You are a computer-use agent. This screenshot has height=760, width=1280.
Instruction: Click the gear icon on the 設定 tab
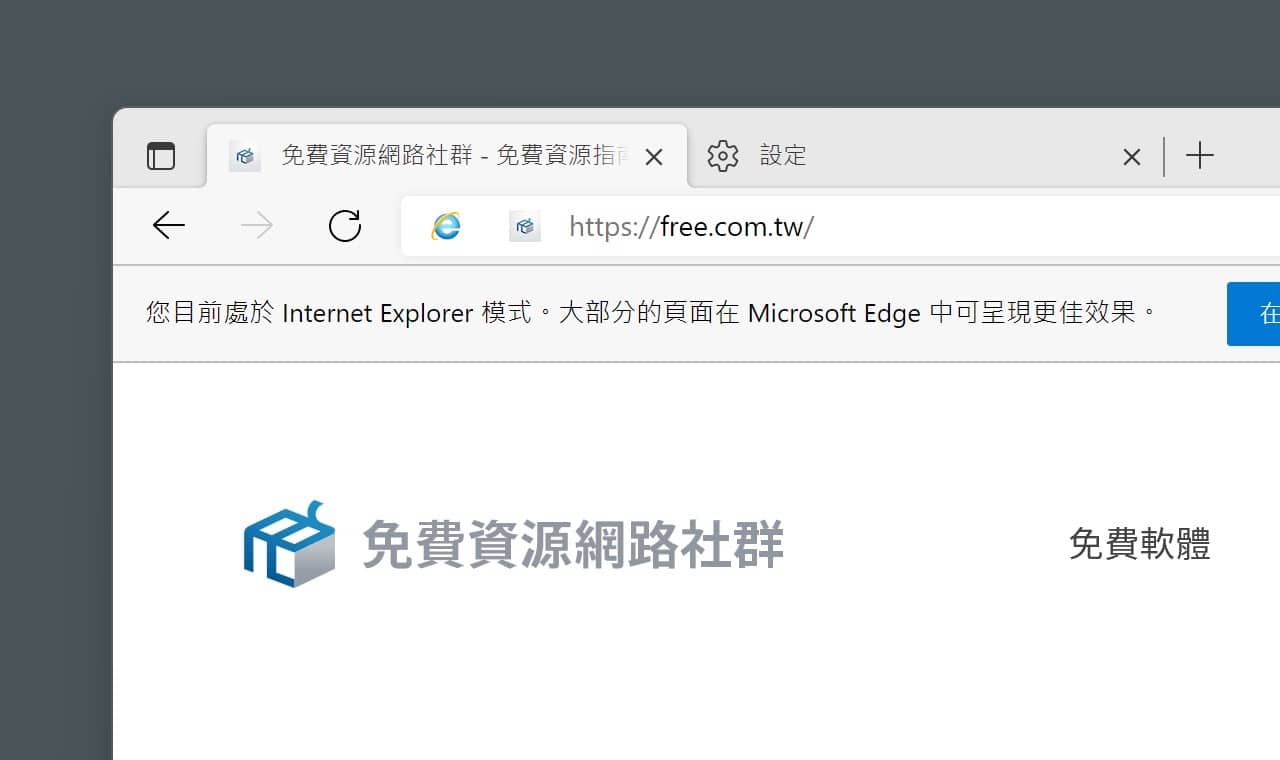pyautogui.click(x=723, y=156)
